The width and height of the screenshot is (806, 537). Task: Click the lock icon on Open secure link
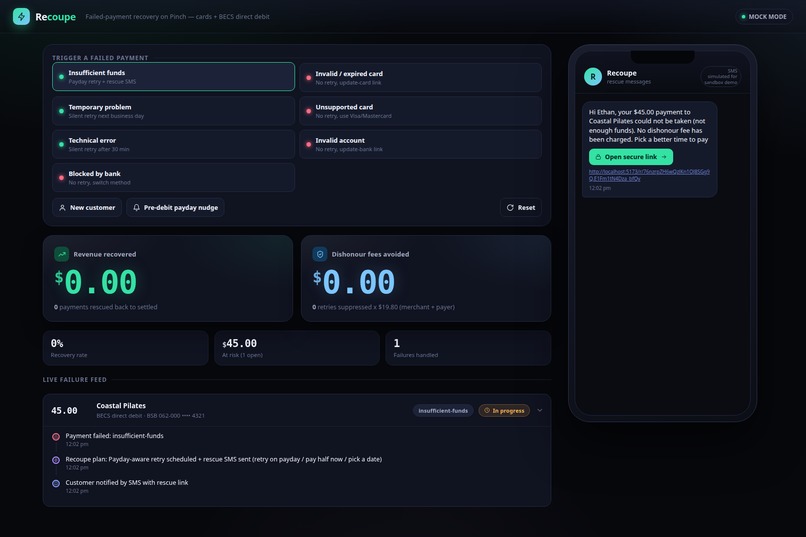point(598,157)
